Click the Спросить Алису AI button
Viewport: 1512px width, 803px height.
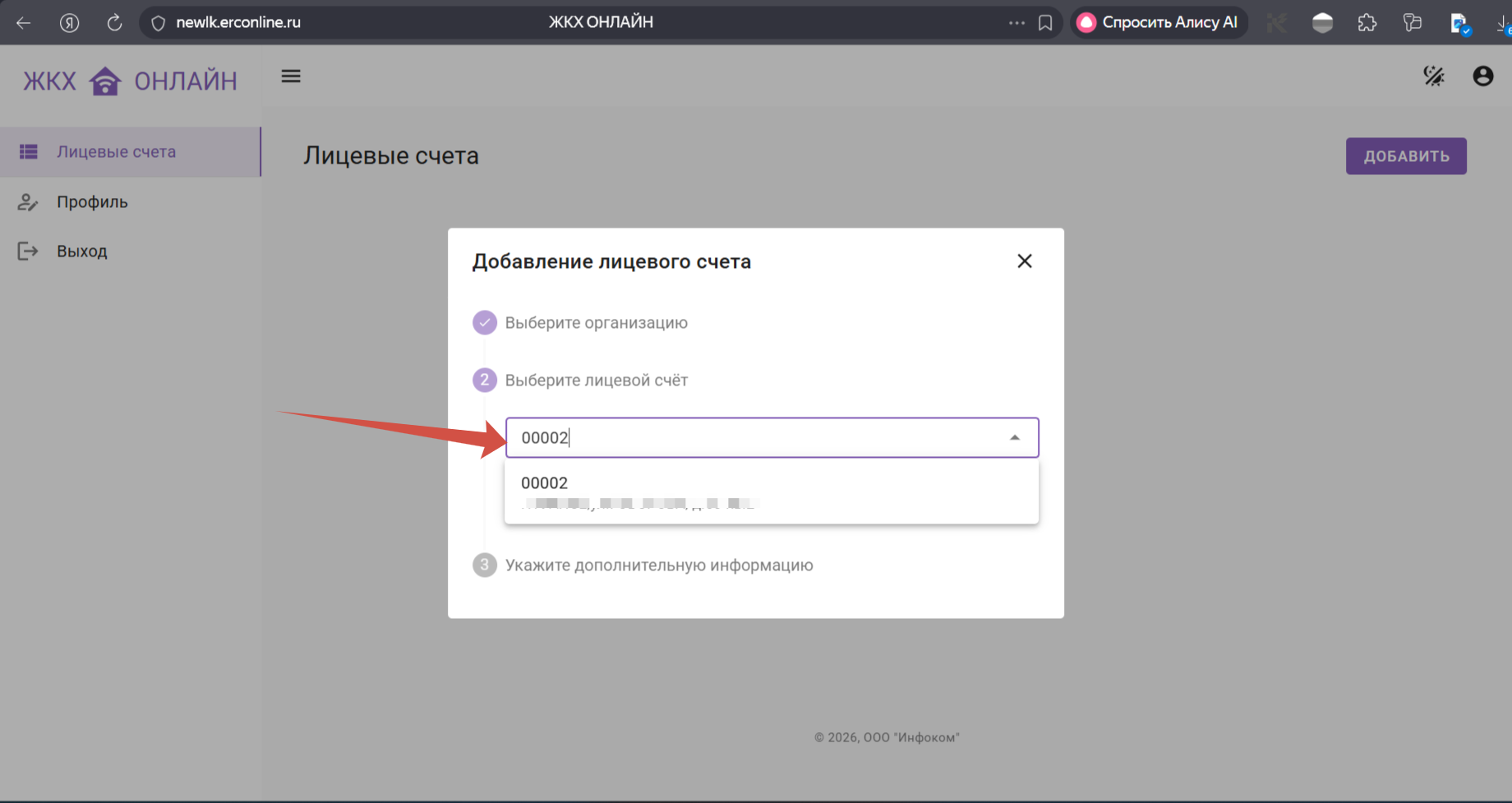(1159, 23)
